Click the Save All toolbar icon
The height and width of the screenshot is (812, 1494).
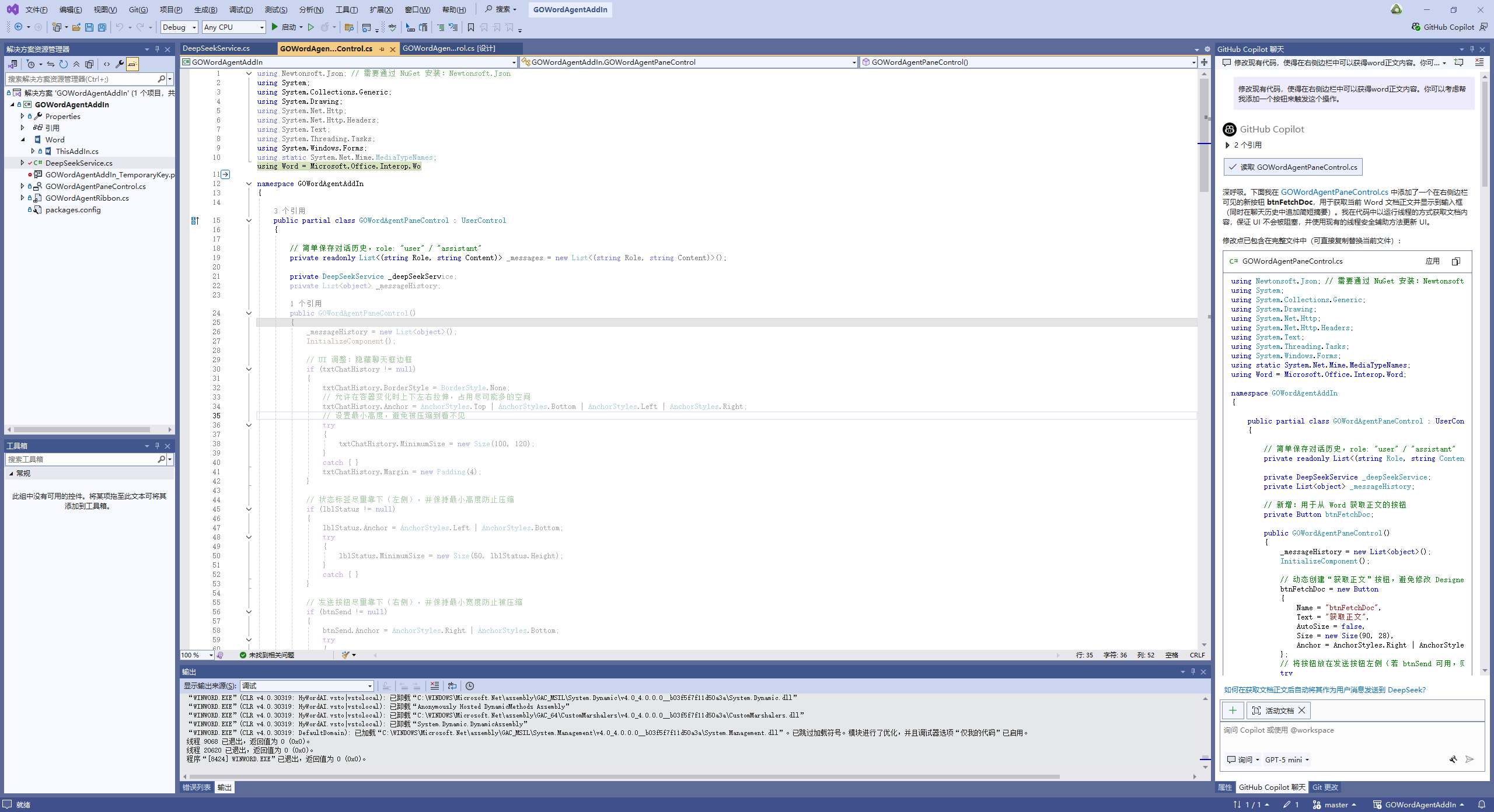[x=102, y=27]
